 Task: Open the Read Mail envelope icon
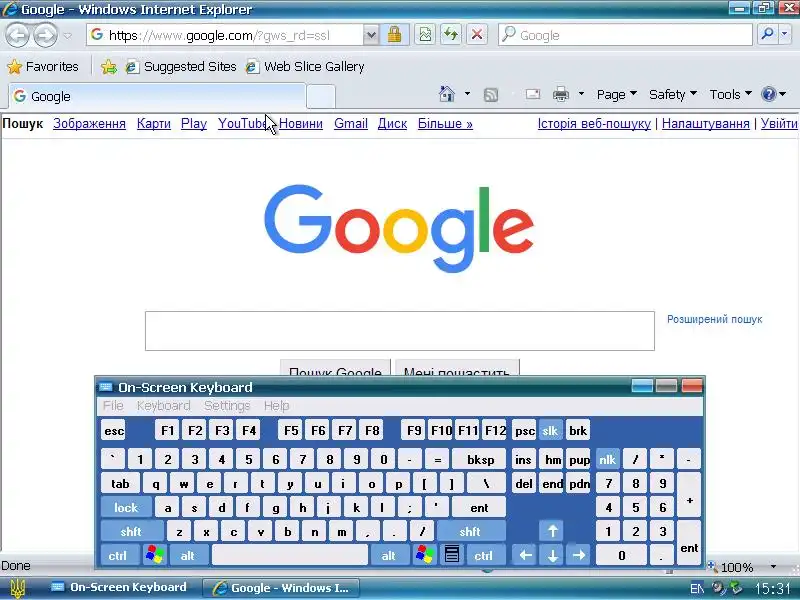pyautogui.click(x=533, y=94)
